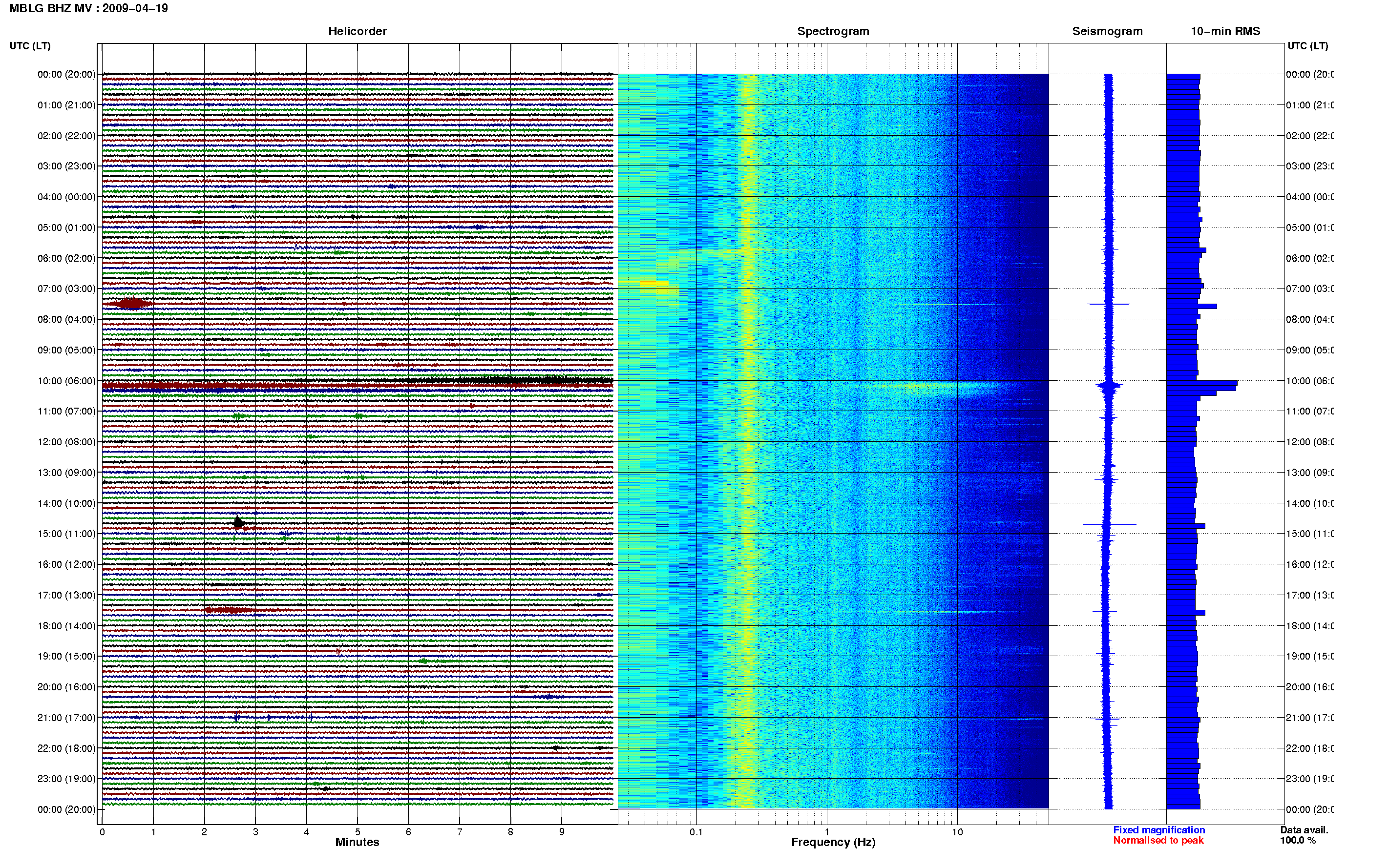Select the left '22:00 (18:00)' time label
The image size is (1389, 868).
pyautogui.click(x=66, y=748)
